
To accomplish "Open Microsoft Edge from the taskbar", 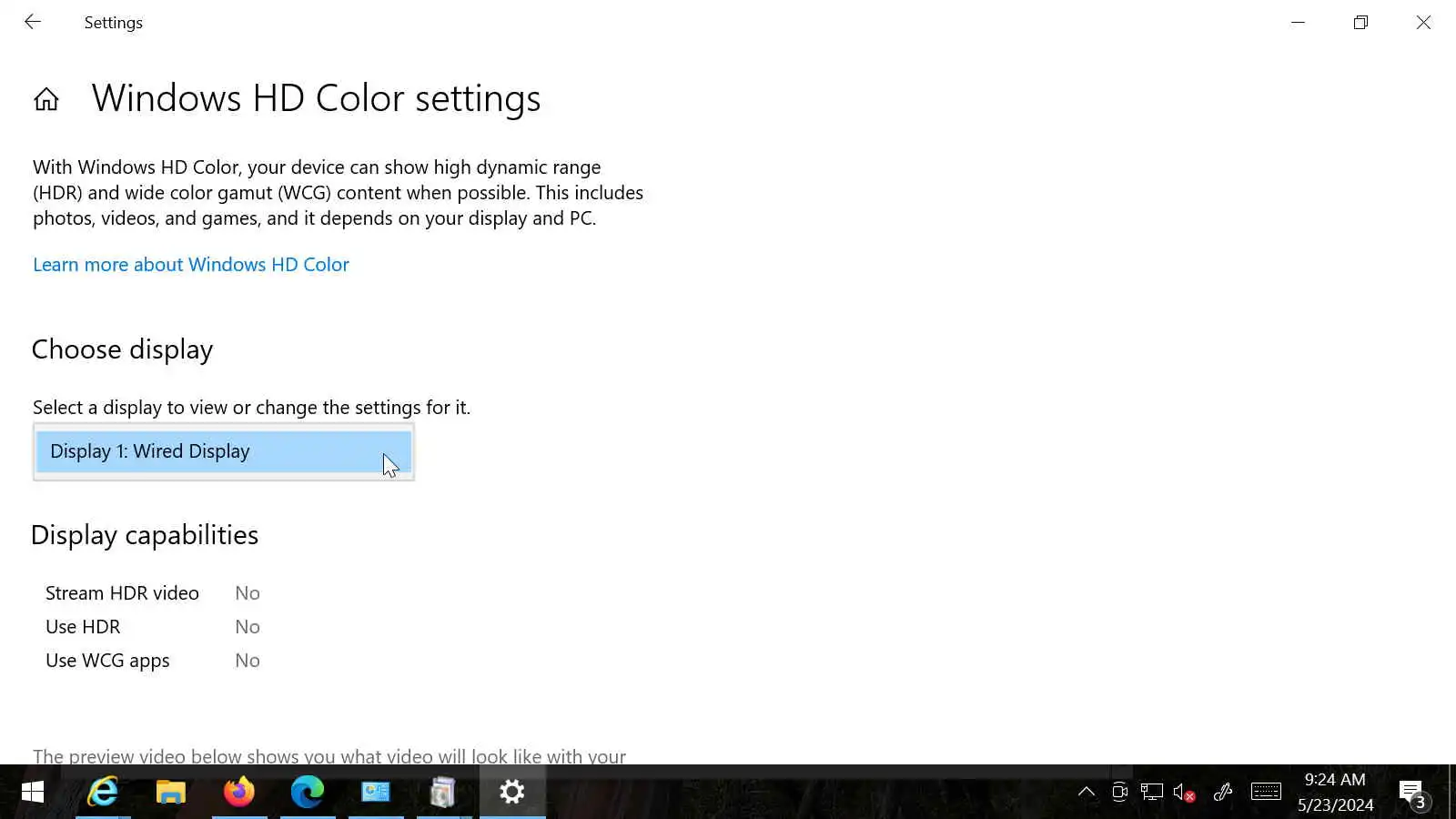I will pos(308,792).
